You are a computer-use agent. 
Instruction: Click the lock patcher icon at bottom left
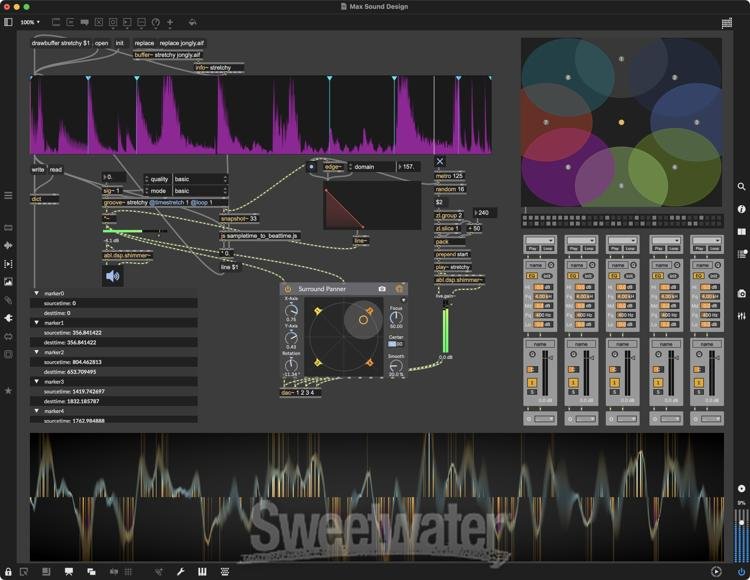pyautogui.click(x=9, y=571)
